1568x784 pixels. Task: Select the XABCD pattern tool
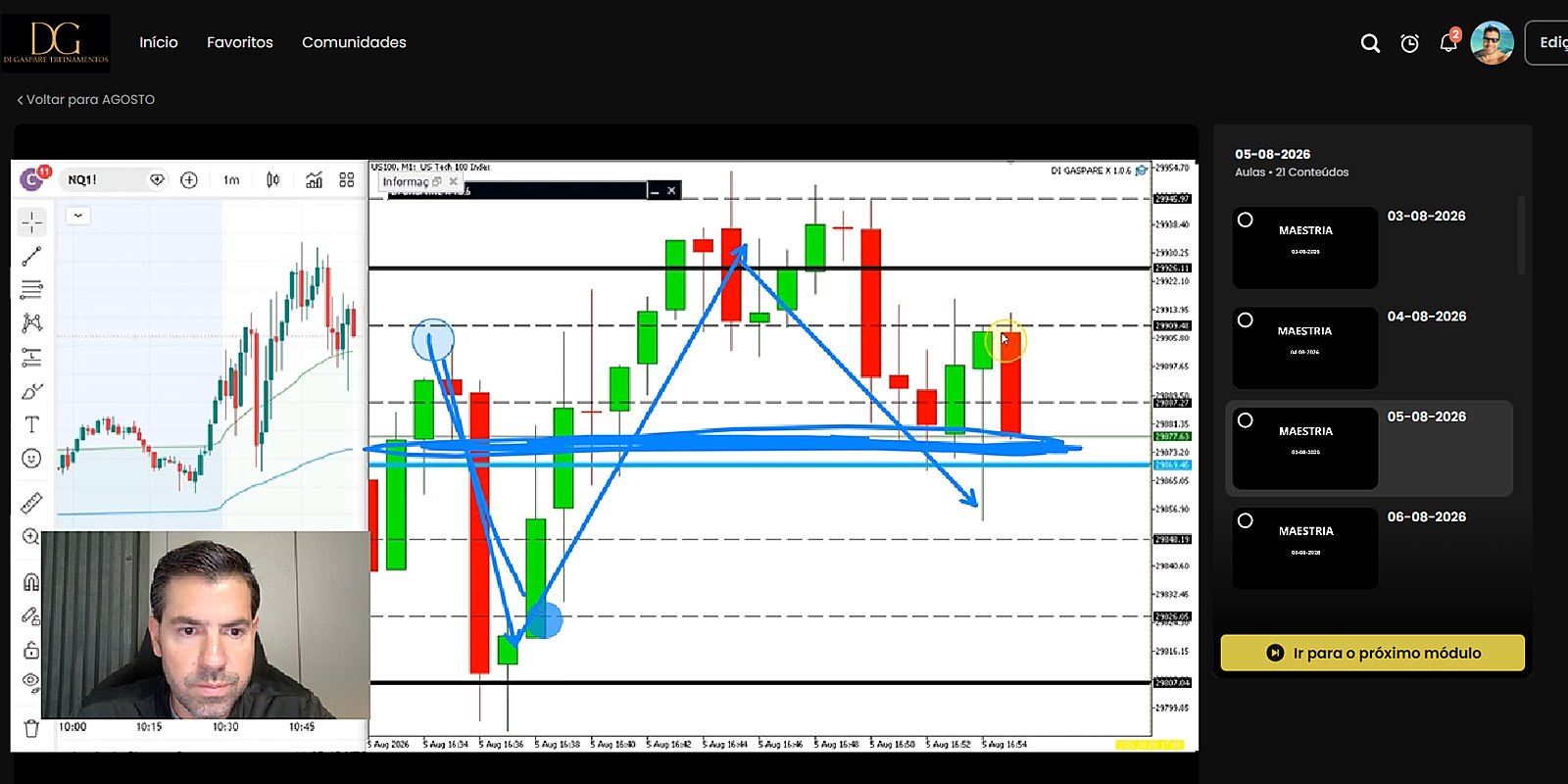click(31, 323)
